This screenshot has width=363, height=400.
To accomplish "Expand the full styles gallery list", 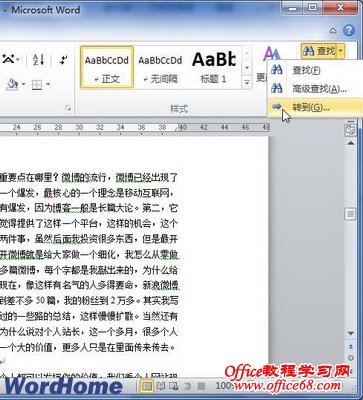I will [x=247, y=82].
